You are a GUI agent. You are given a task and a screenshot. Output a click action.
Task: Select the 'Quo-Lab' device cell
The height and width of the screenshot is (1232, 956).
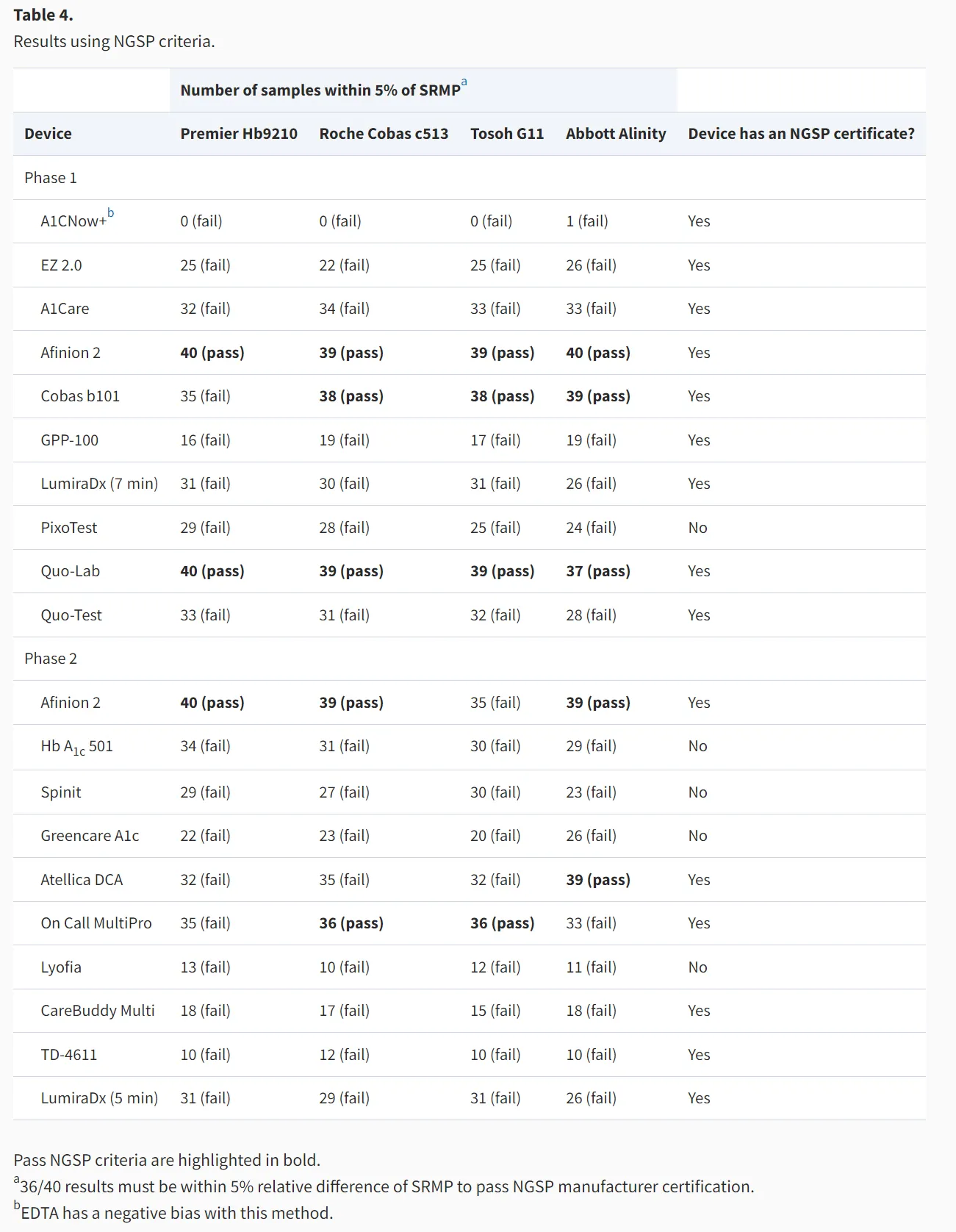(x=71, y=571)
